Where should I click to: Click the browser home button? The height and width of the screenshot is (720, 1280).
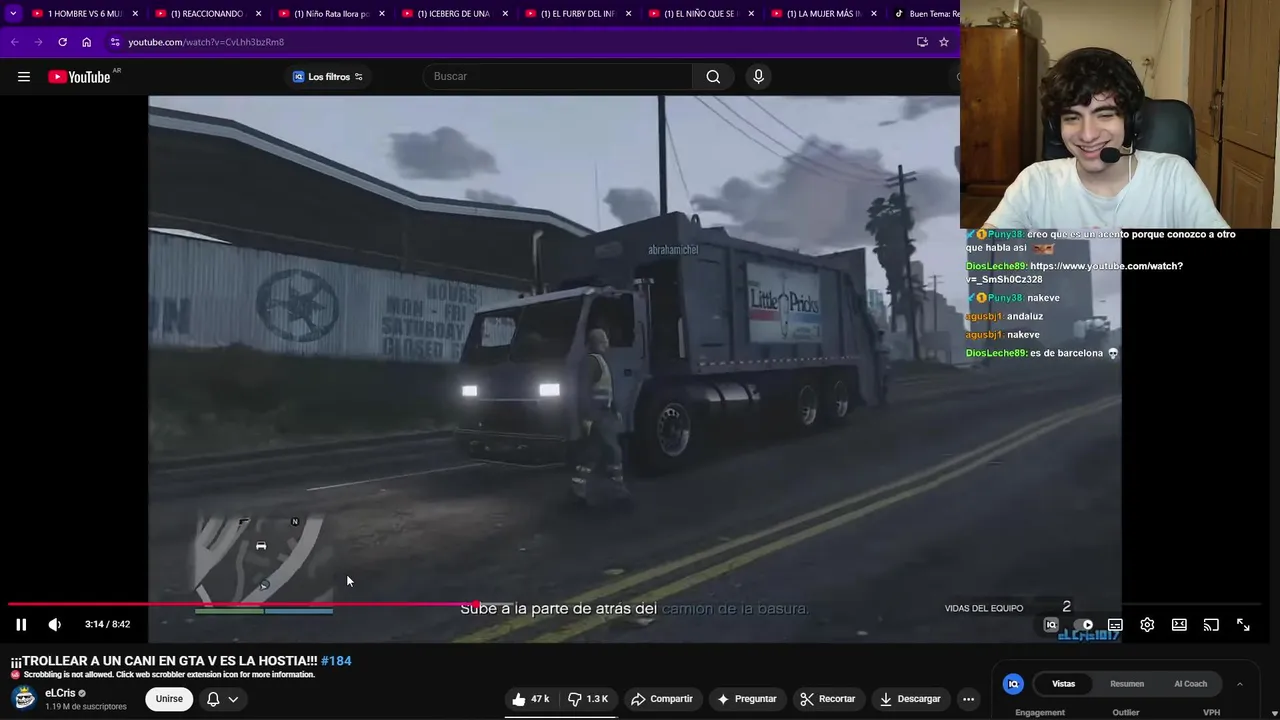(87, 42)
